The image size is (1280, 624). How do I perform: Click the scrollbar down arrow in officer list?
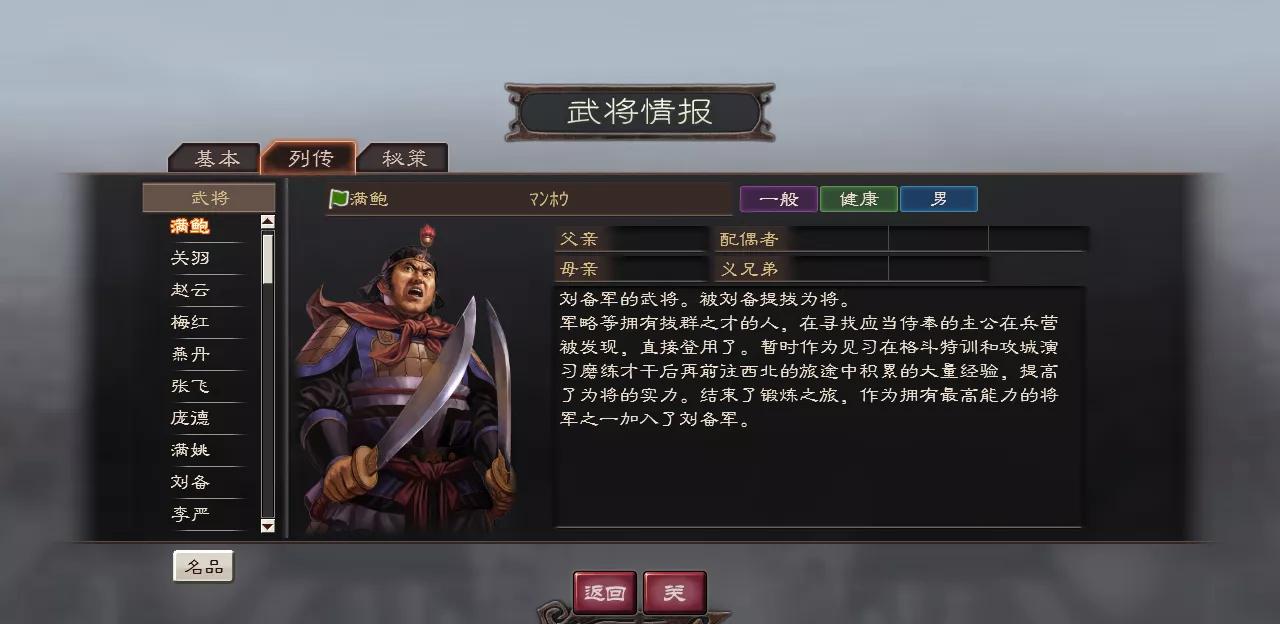(267, 526)
